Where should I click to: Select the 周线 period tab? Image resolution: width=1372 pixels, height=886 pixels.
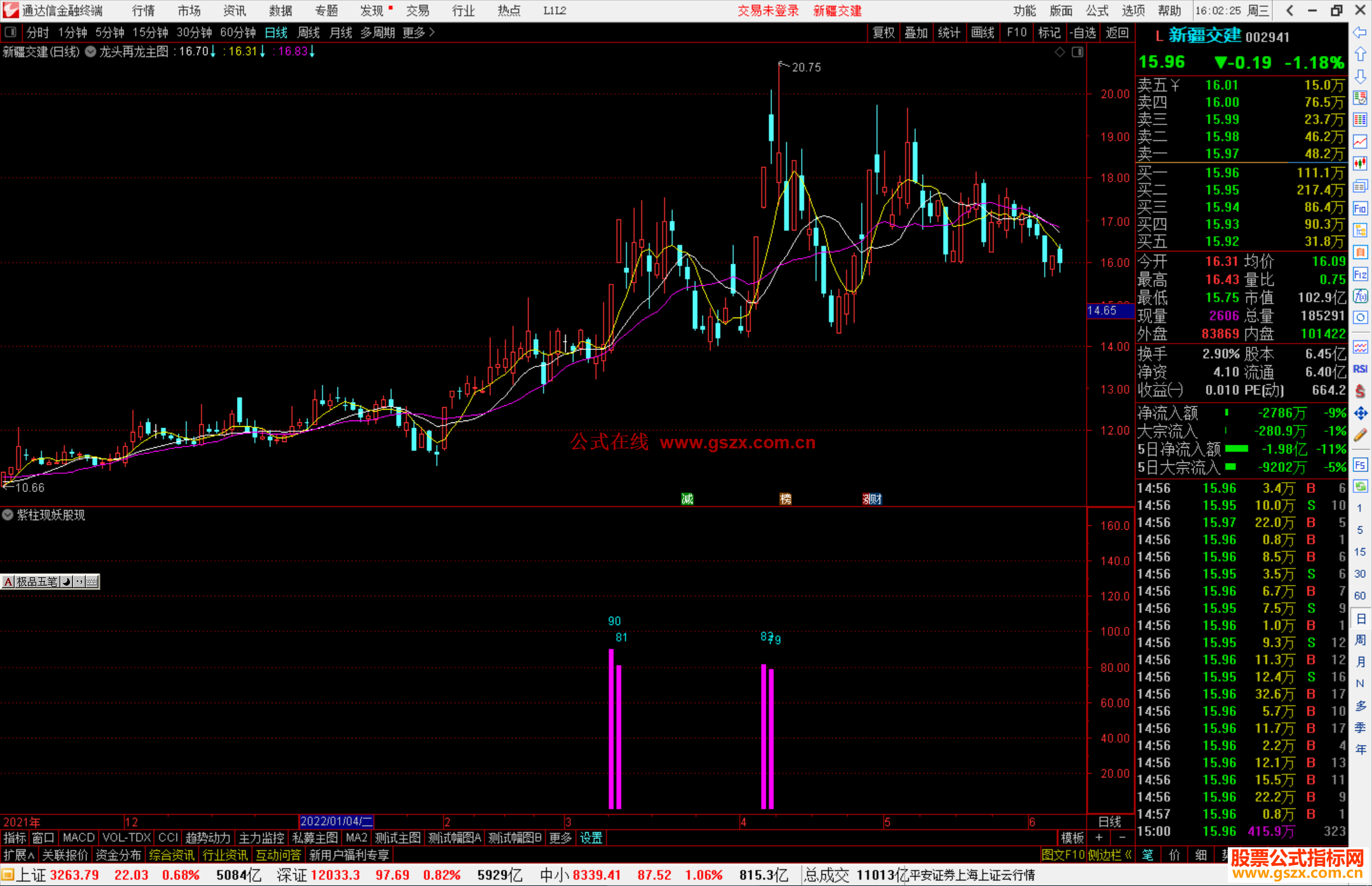[309, 32]
